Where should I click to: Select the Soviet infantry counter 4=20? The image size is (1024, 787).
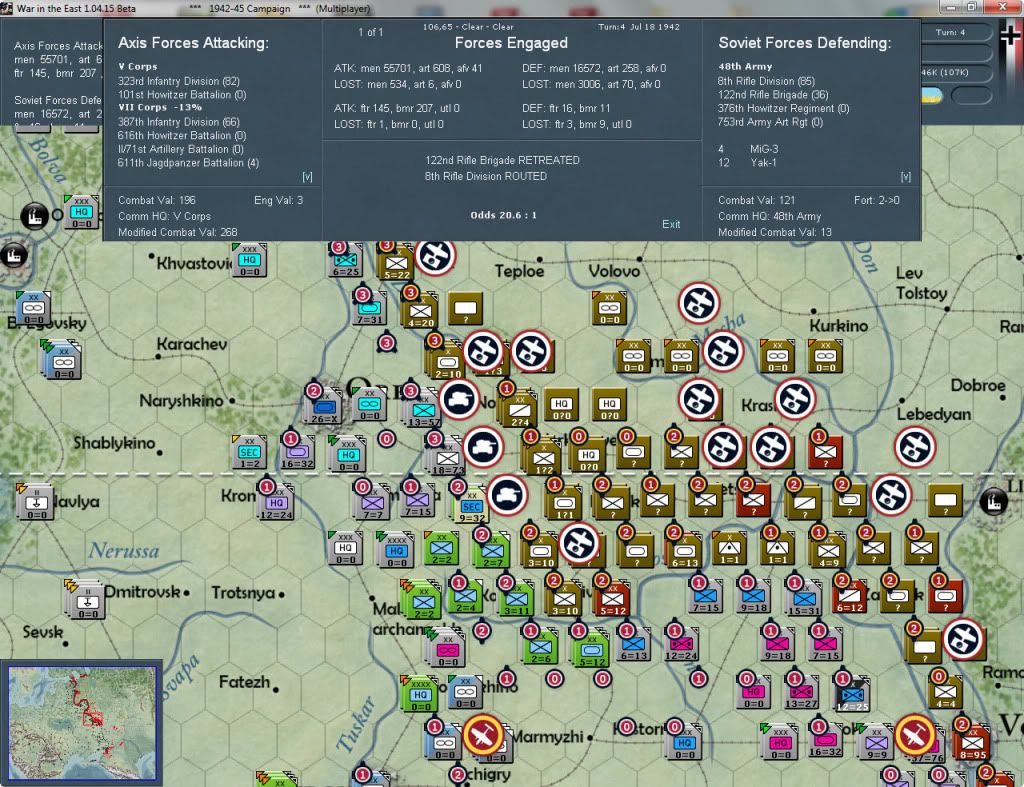pyautogui.click(x=421, y=311)
